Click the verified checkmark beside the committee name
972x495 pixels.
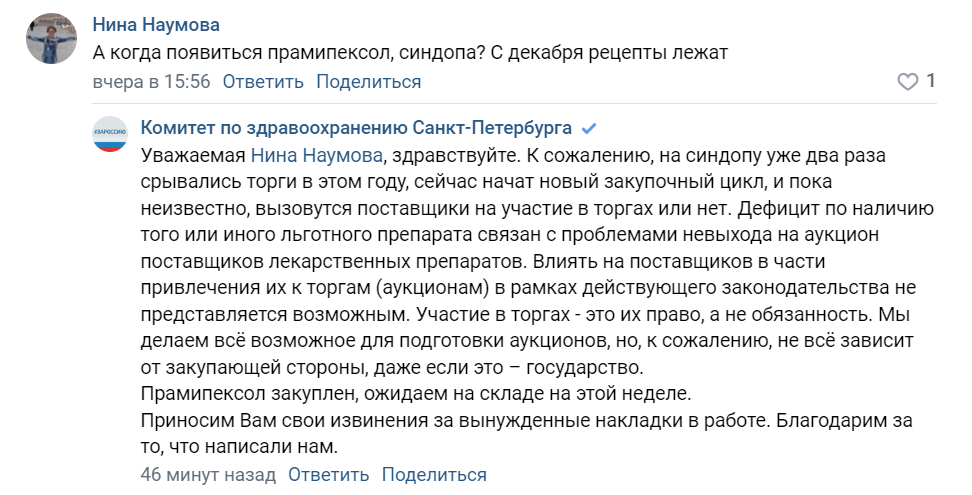coord(589,129)
